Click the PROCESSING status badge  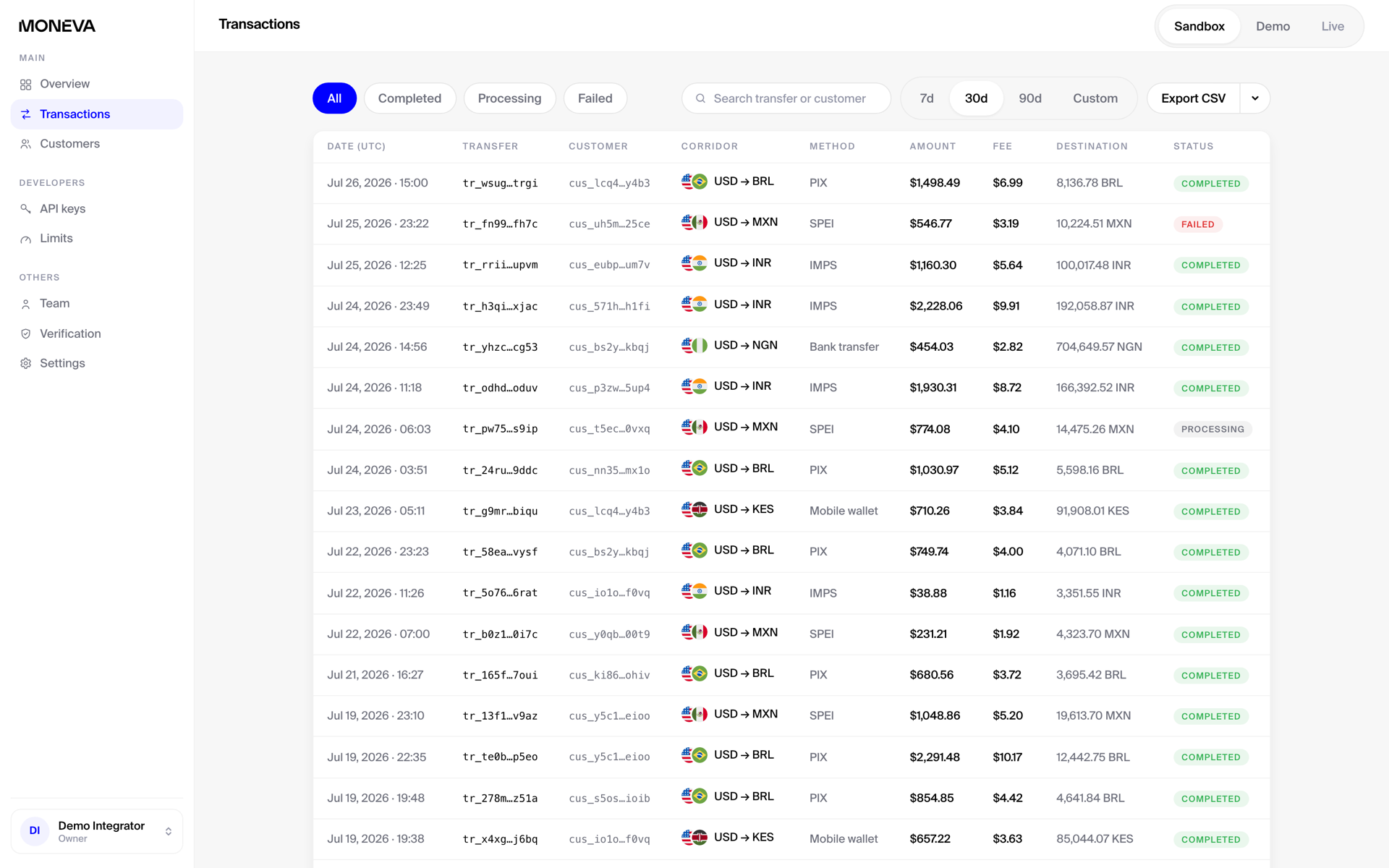1212,429
